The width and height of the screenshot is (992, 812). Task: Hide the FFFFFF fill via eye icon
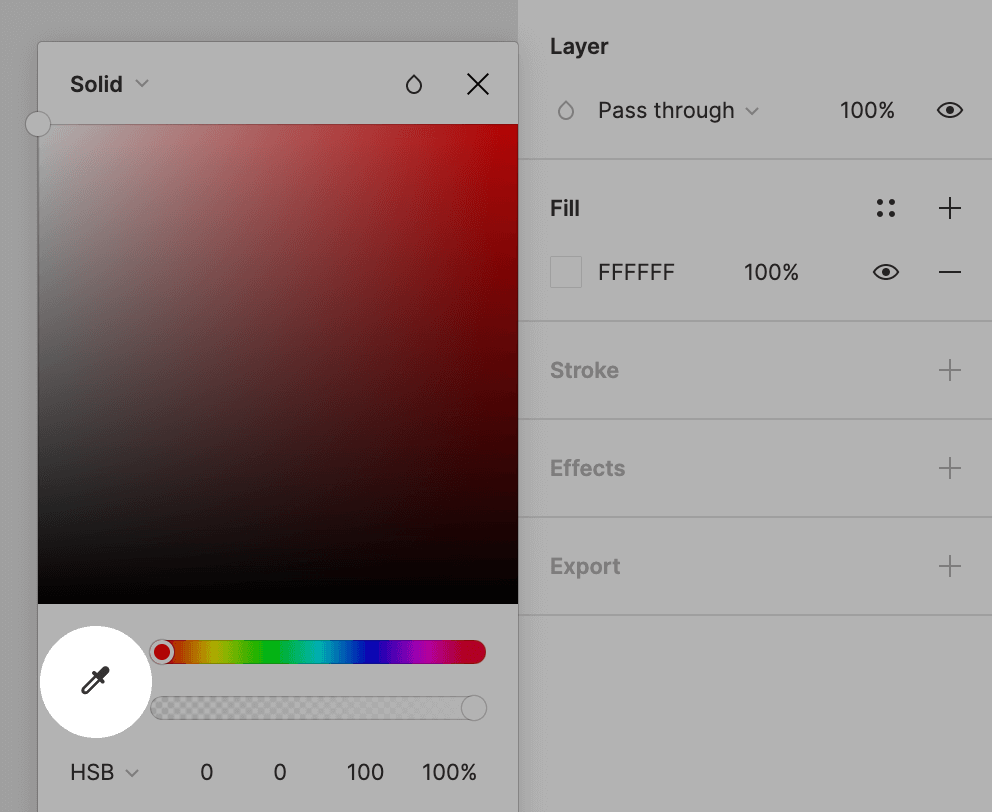click(885, 272)
